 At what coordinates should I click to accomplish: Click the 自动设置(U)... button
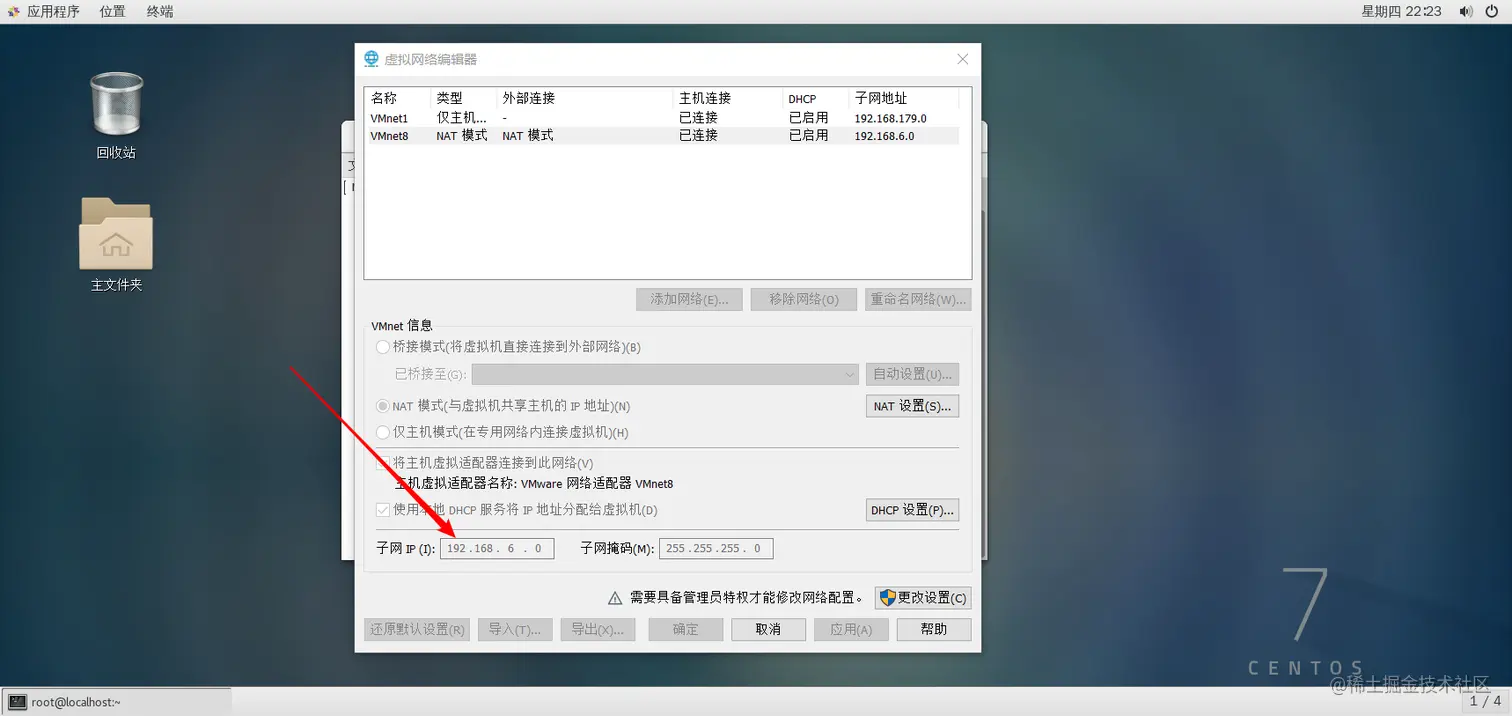coord(912,374)
